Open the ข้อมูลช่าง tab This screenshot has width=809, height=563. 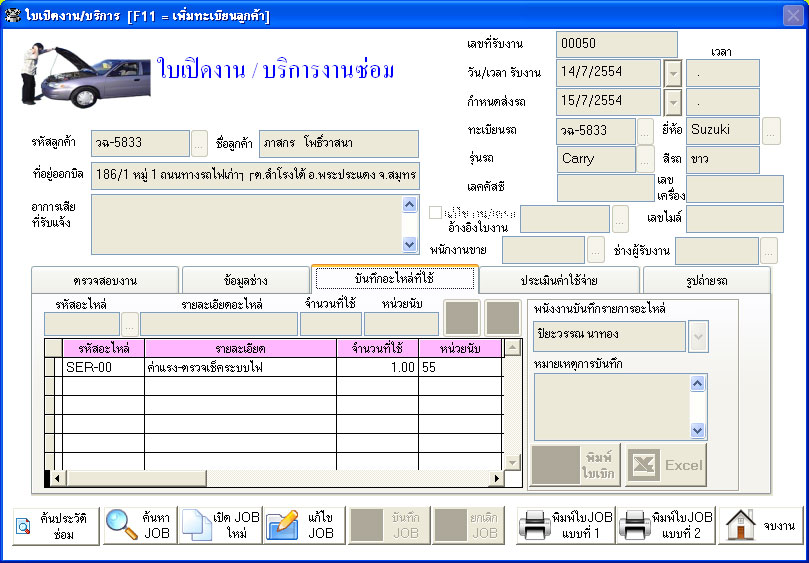[x=245, y=280]
